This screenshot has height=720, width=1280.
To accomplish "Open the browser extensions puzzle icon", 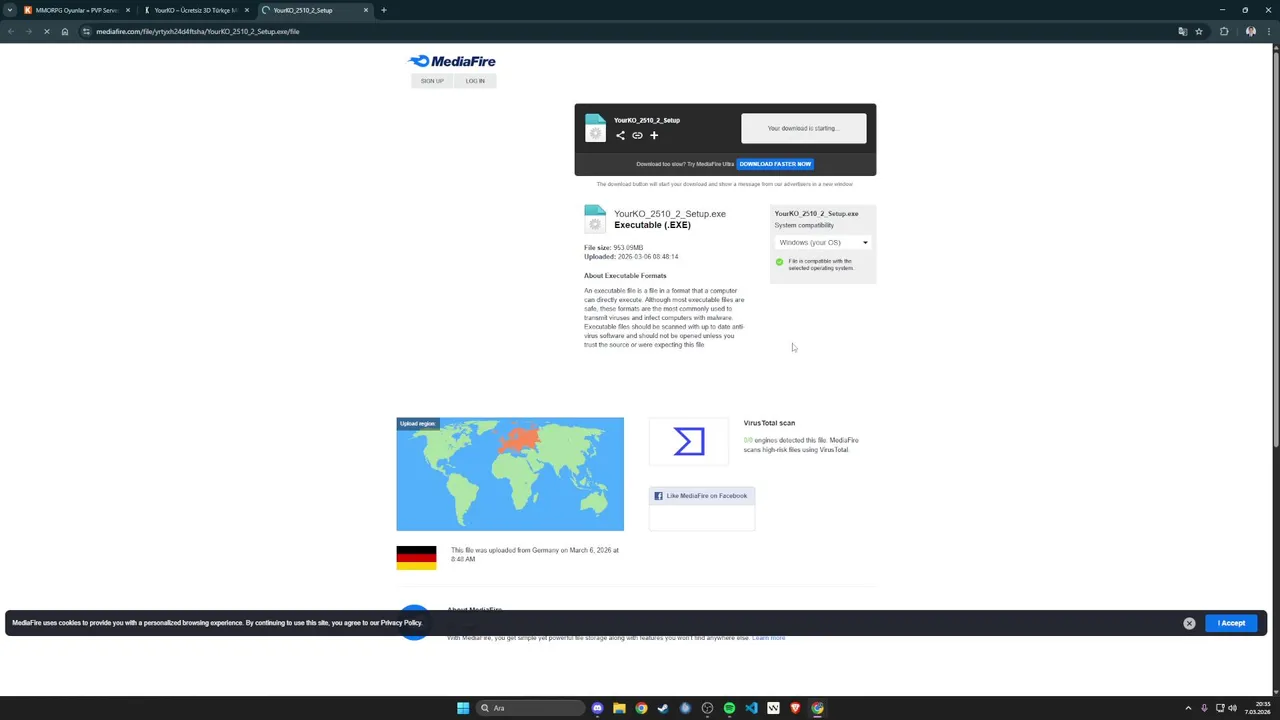I will point(1224,31).
